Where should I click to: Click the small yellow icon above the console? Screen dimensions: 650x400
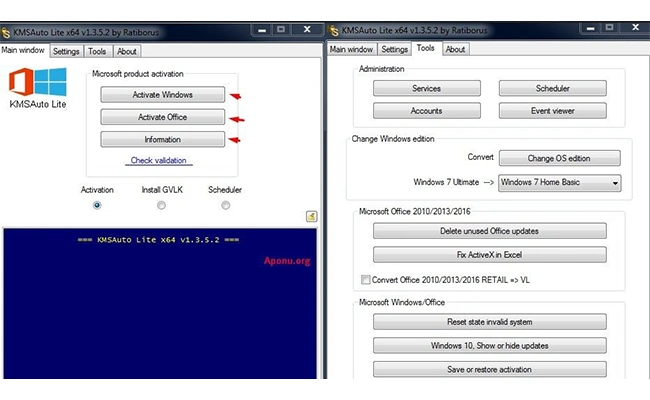(311, 216)
